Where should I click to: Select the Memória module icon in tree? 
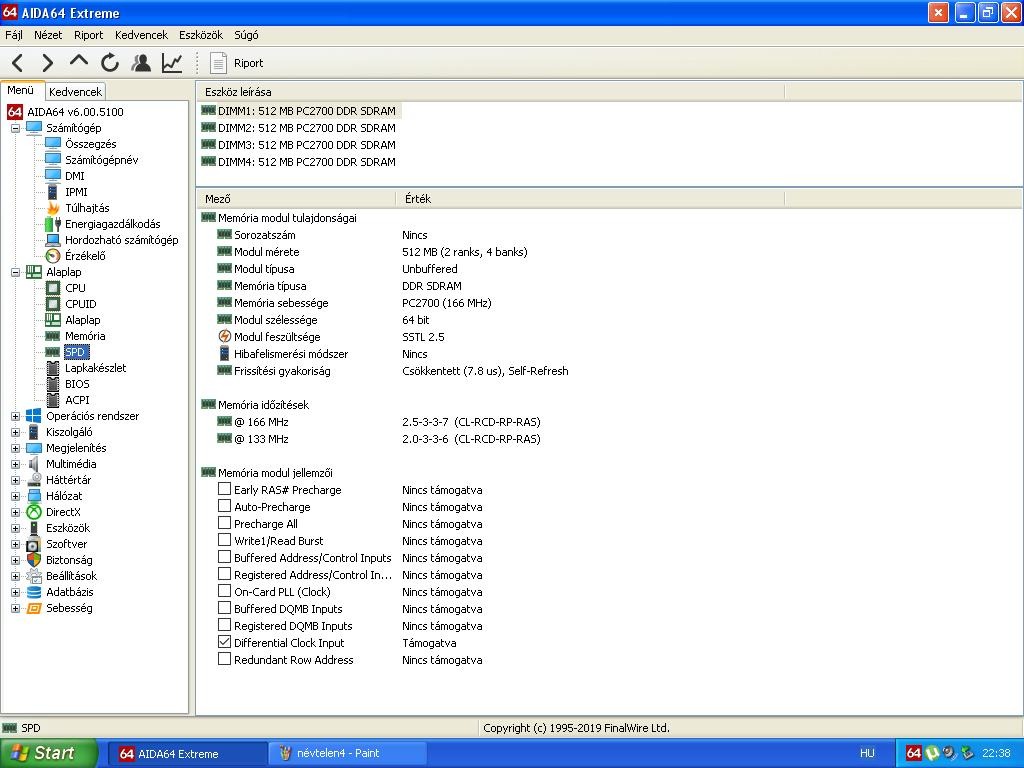click(x=53, y=336)
